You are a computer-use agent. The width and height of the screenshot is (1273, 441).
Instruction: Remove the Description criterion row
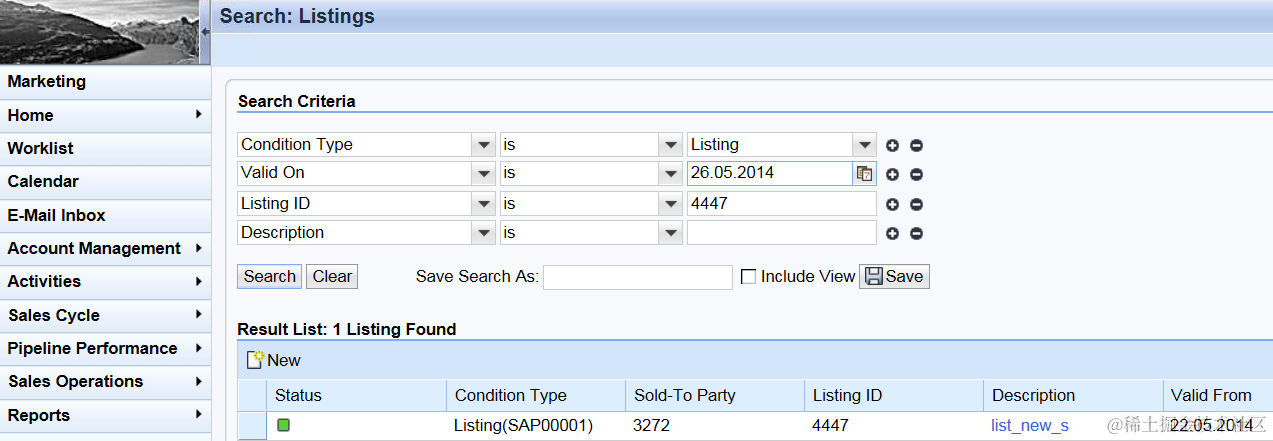point(916,234)
